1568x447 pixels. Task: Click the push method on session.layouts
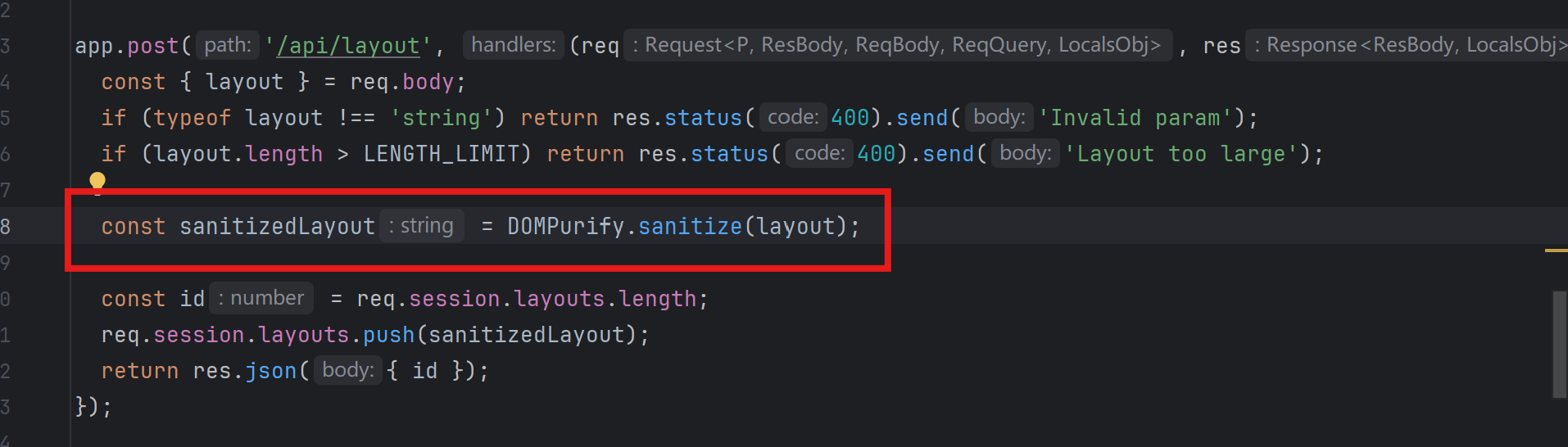tap(388, 335)
